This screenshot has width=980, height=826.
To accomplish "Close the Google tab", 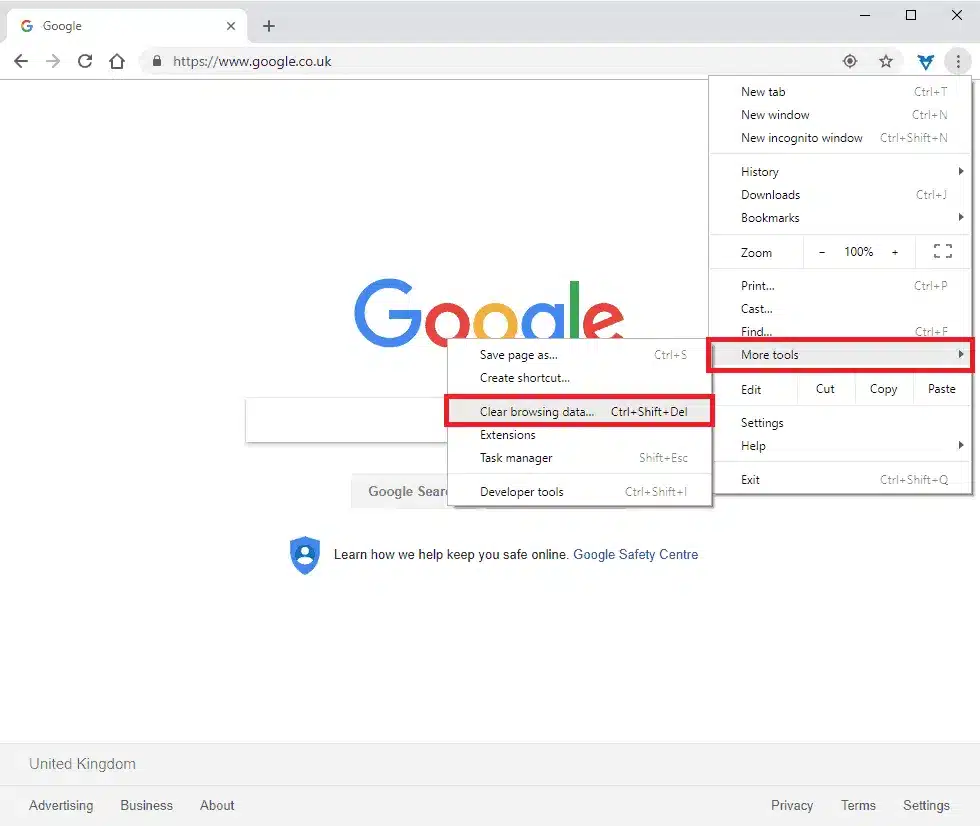I will (x=231, y=26).
